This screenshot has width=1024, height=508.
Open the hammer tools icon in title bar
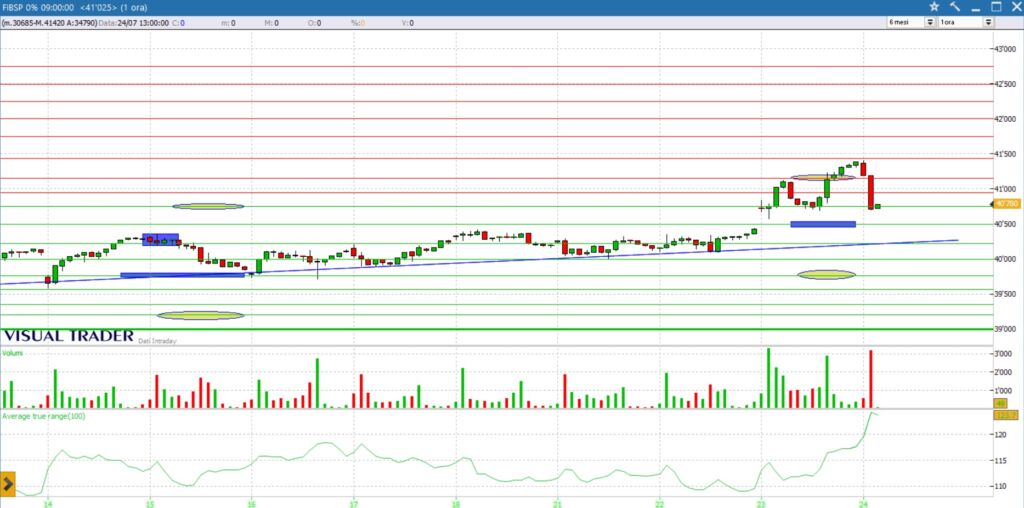[955, 7]
